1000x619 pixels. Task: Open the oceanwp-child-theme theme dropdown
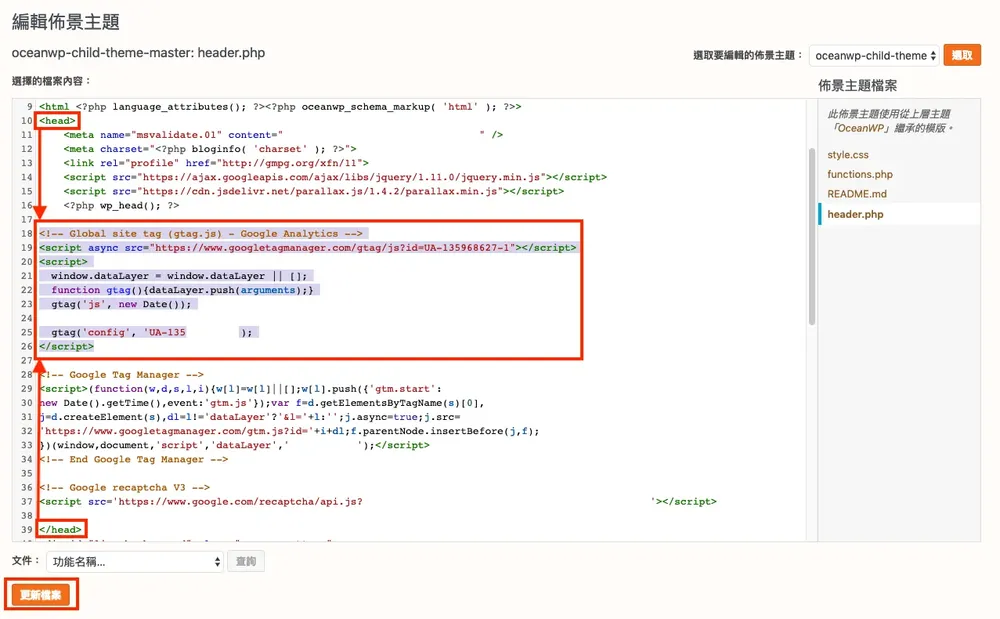point(875,55)
